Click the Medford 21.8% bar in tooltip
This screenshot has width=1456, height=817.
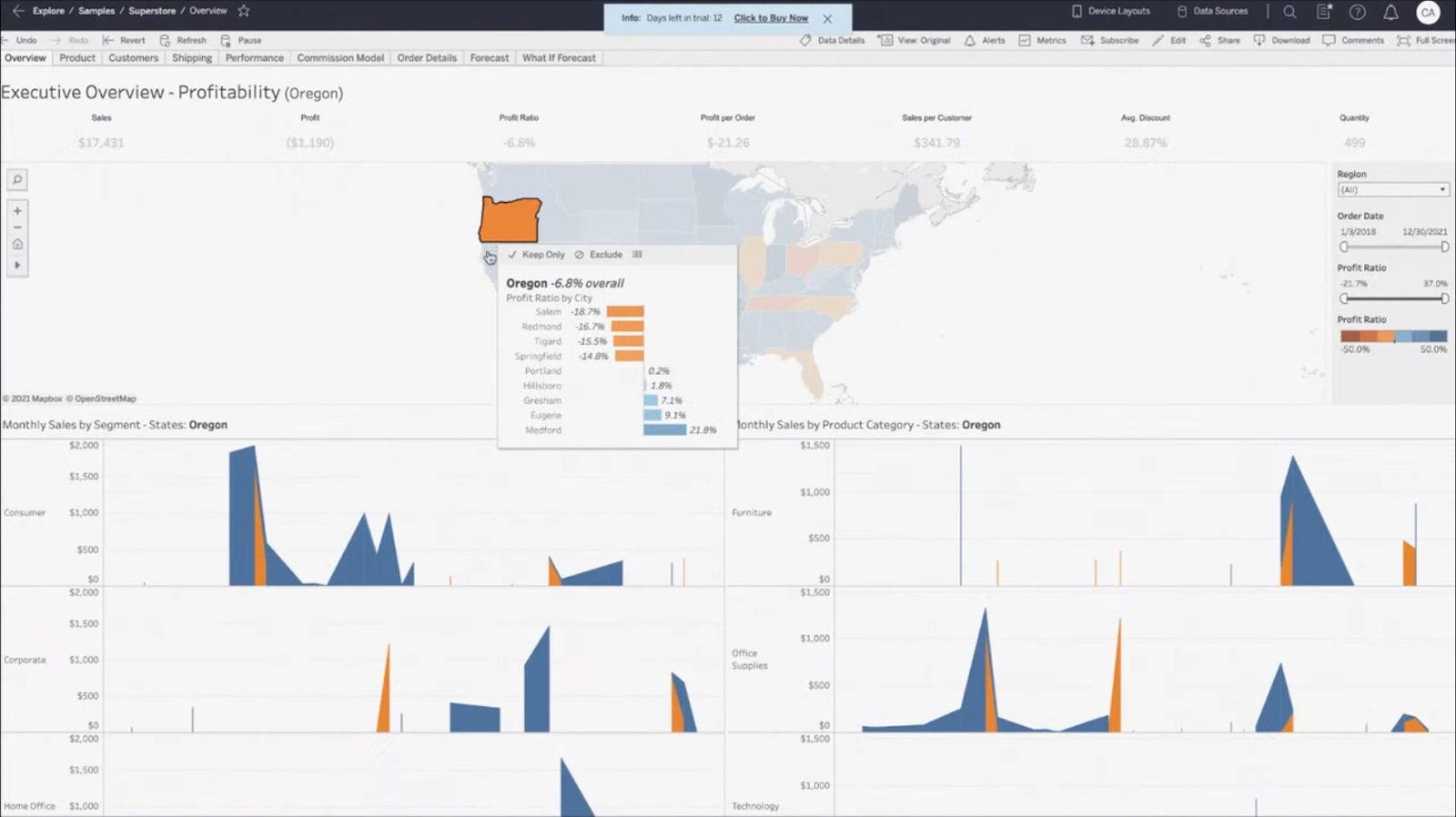pyautogui.click(x=665, y=429)
